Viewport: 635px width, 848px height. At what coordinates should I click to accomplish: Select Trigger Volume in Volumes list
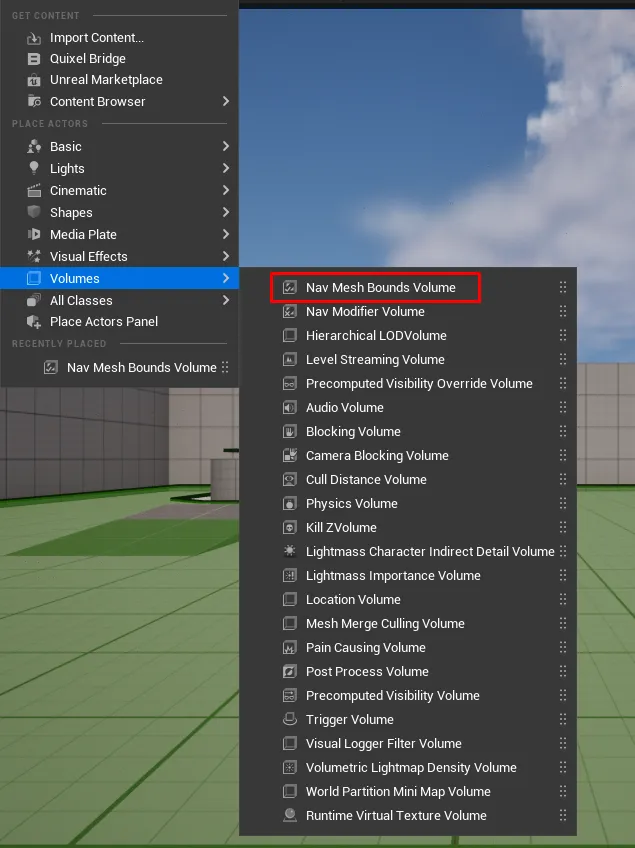tap(349, 720)
